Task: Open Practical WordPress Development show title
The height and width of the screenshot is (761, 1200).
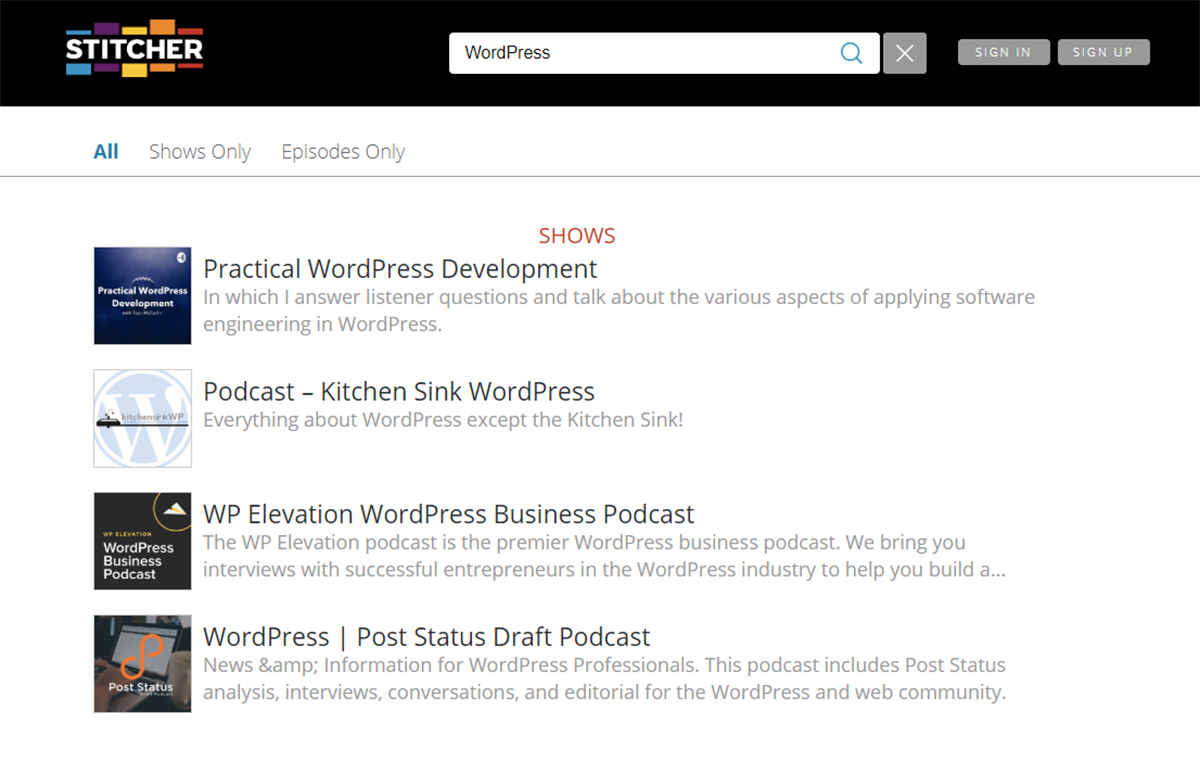Action: [400, 269]
